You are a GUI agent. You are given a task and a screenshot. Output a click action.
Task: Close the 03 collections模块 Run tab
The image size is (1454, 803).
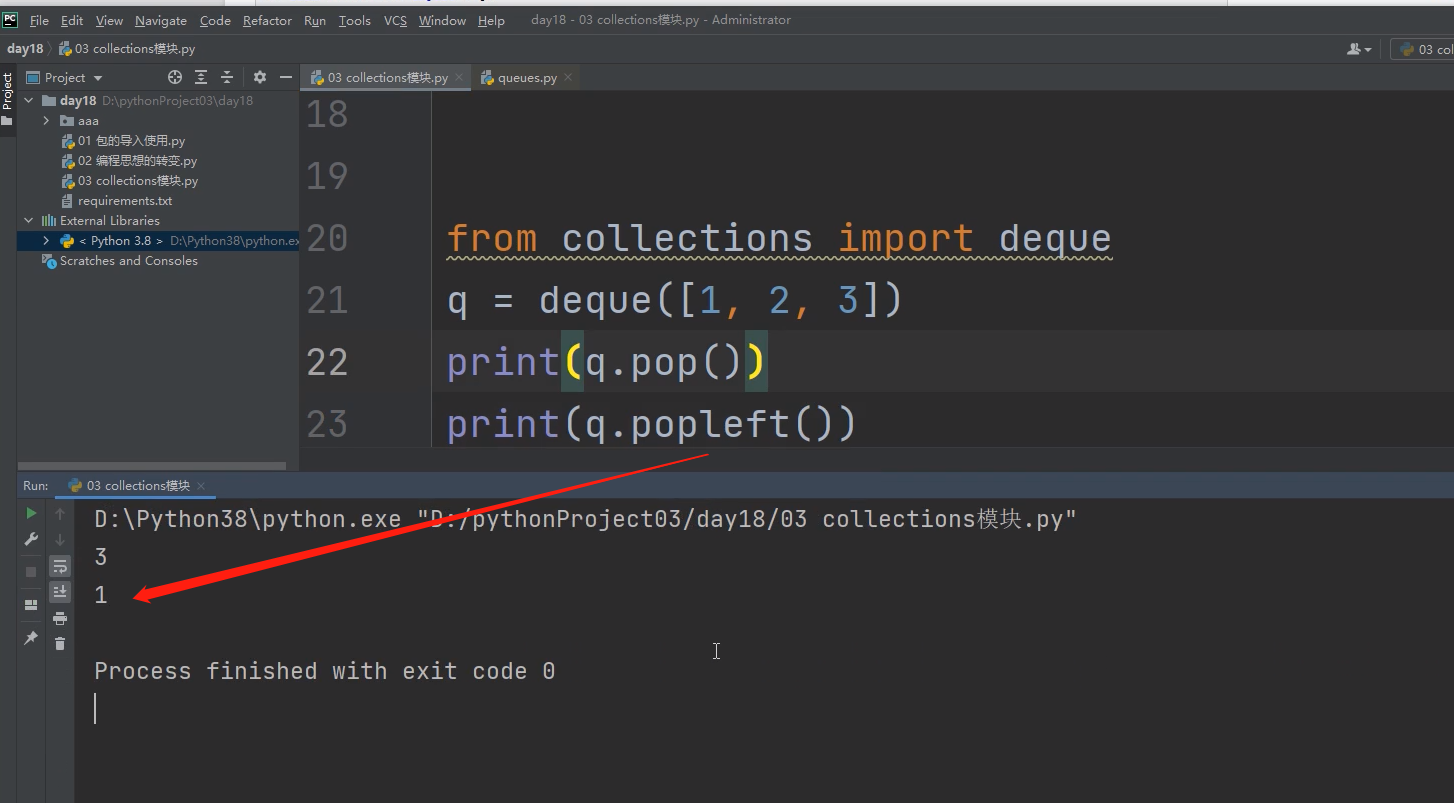click(201, 486)
